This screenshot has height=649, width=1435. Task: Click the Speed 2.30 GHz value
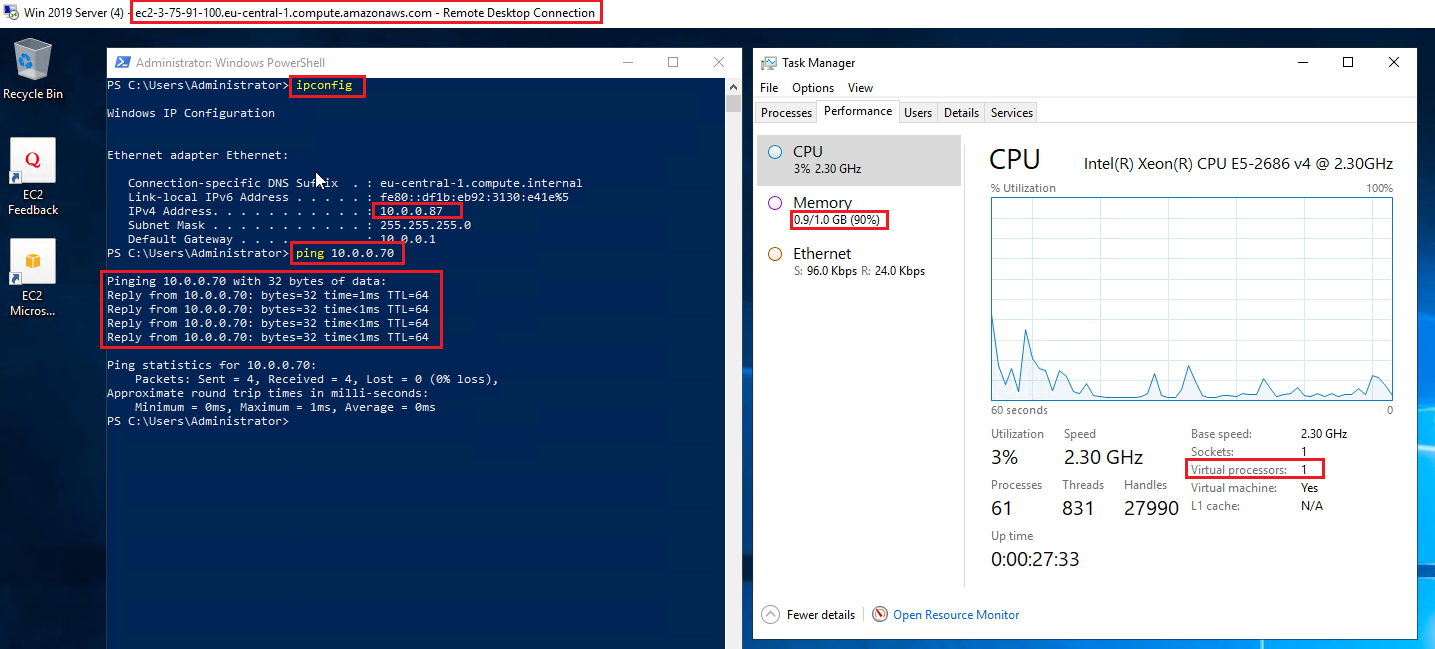tap(1102, 457)
